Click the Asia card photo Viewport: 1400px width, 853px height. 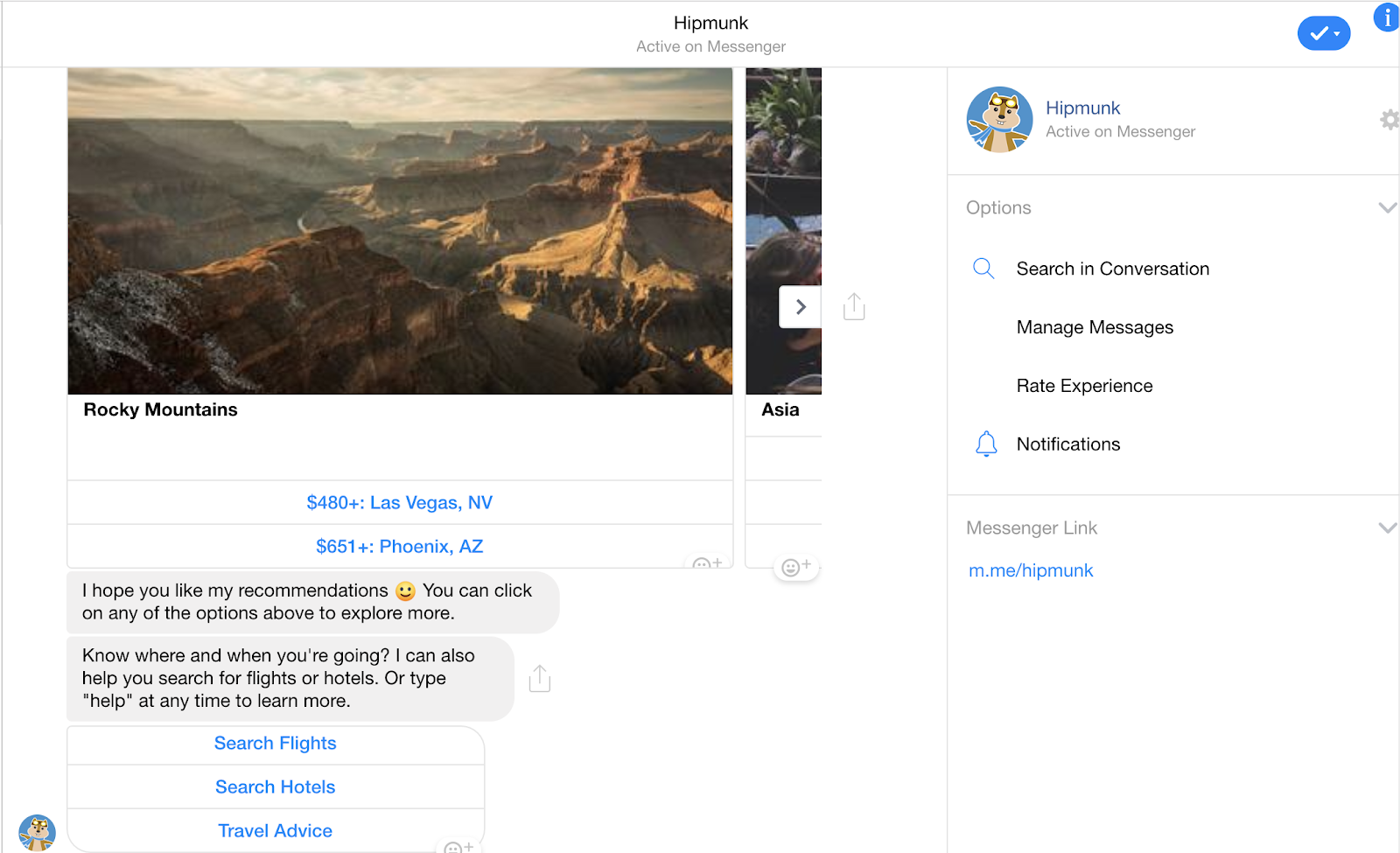click(x=783, y=231)
